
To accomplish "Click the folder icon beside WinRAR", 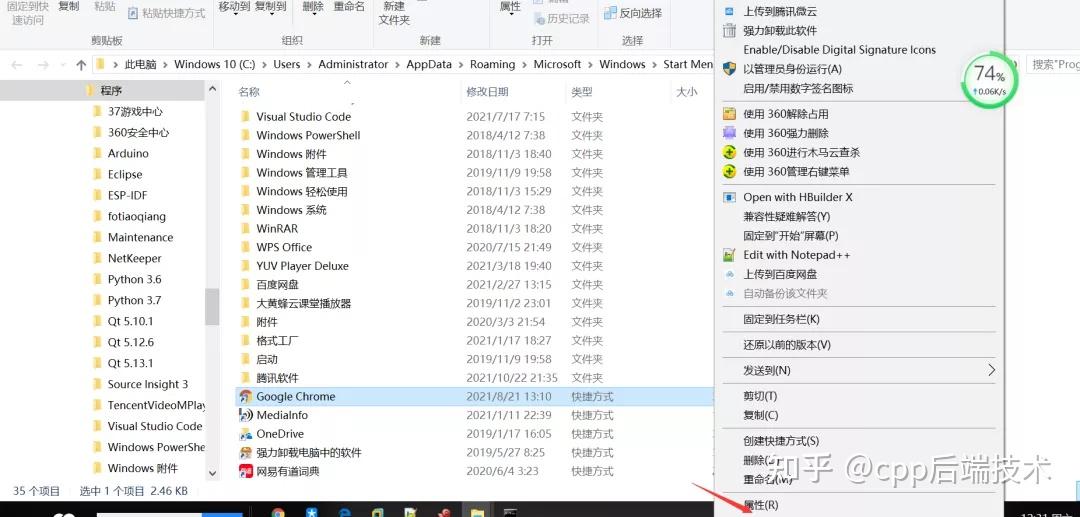I will coord(245,228).
